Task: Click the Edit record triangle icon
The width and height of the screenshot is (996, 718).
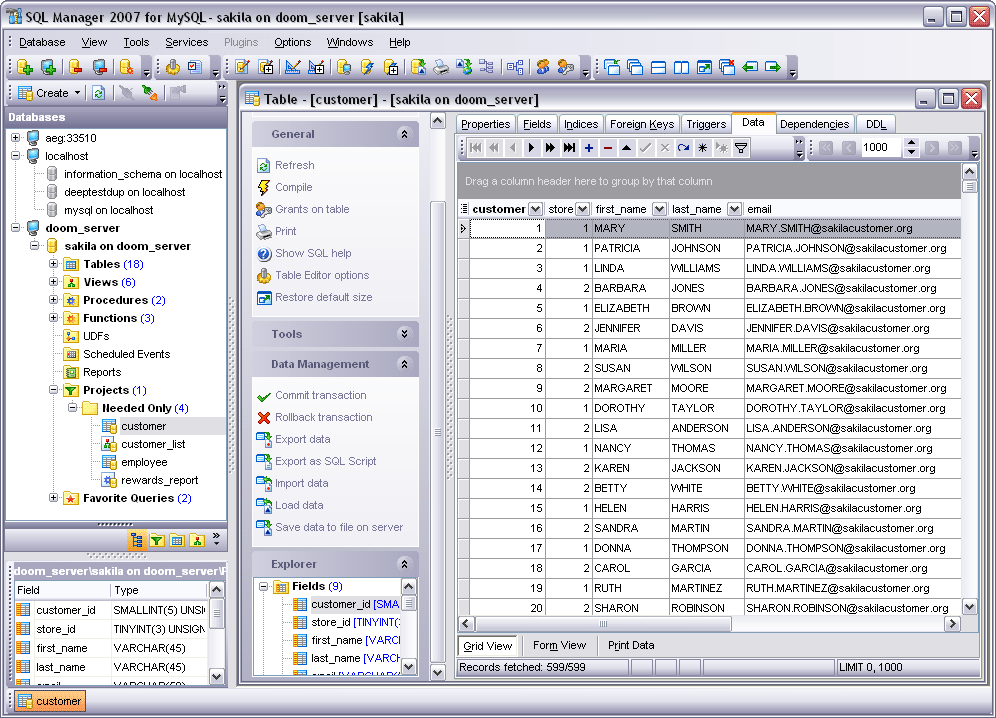Action: [626, 148]
